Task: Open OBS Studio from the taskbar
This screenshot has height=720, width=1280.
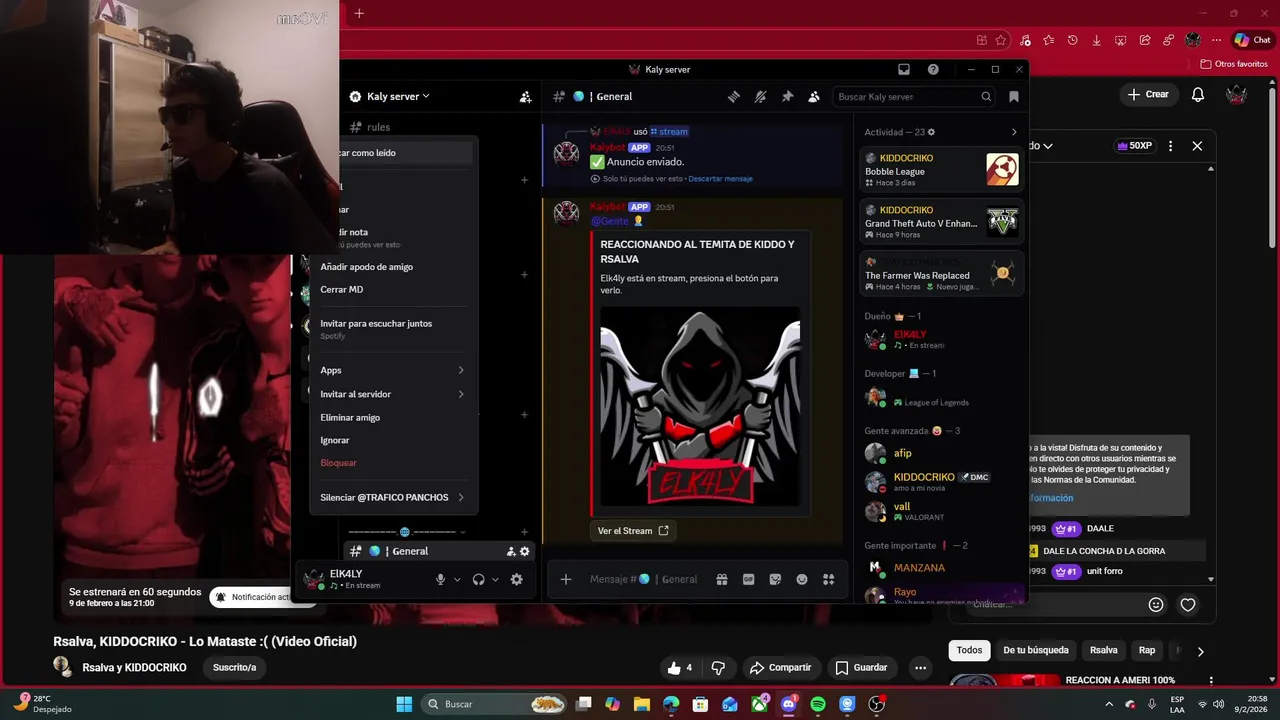Action: 877,704
